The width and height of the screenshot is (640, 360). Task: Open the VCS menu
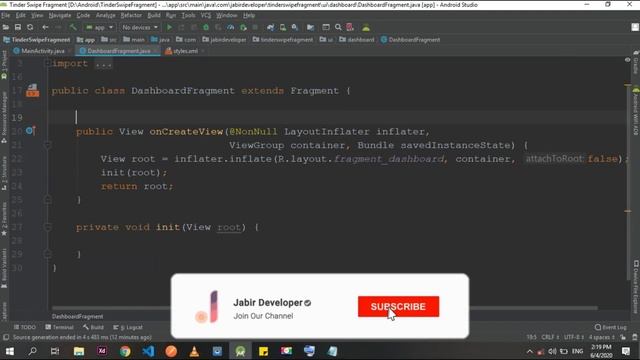[x=206, y=16]
